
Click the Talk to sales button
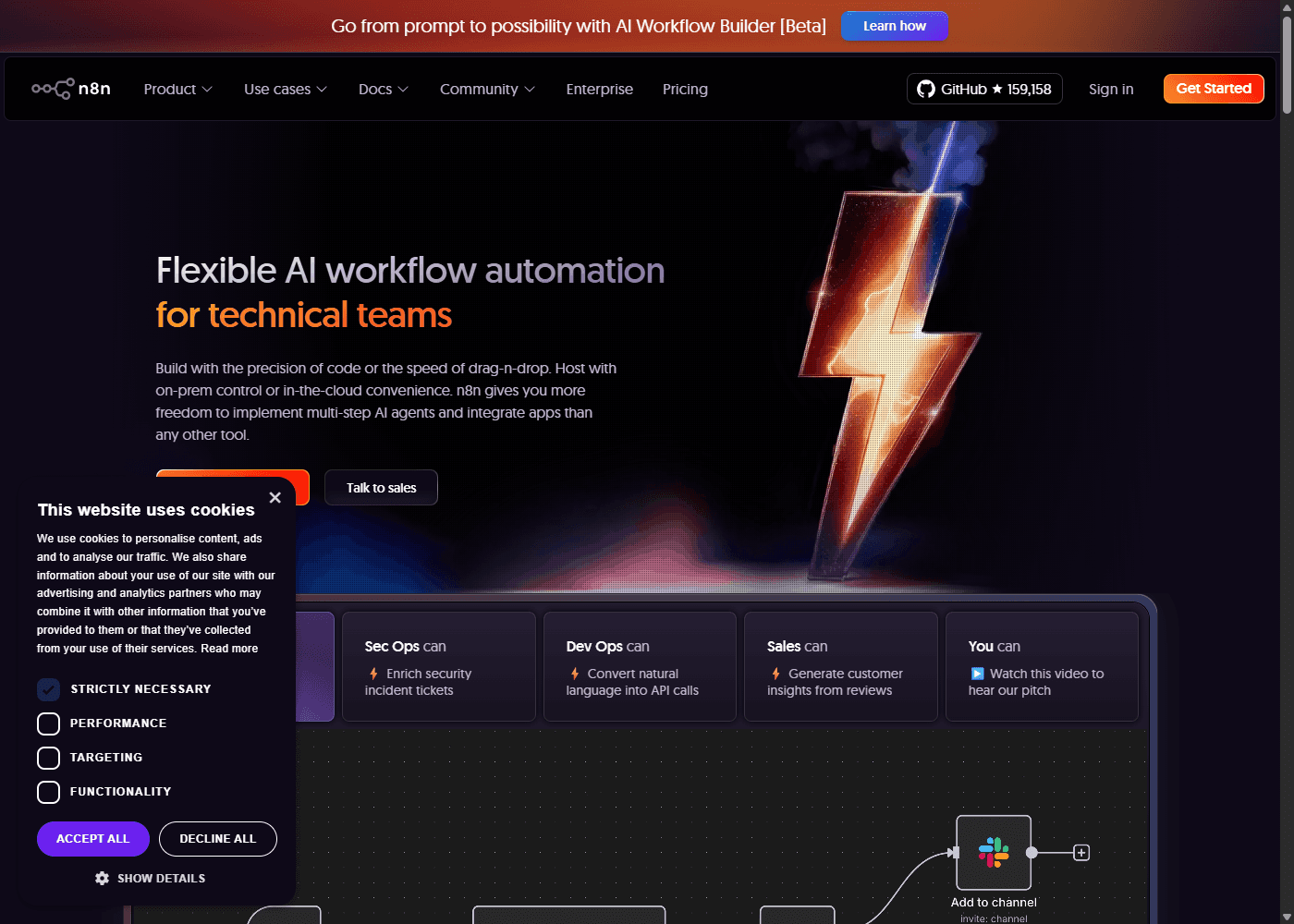coord(381,488)
